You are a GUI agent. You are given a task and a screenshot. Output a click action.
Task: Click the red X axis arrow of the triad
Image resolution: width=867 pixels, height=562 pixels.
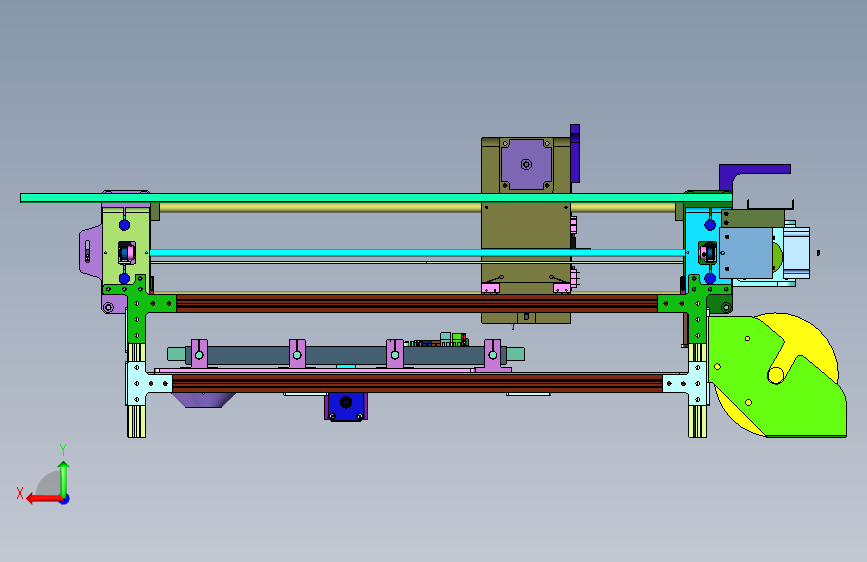tap(44, 499)
